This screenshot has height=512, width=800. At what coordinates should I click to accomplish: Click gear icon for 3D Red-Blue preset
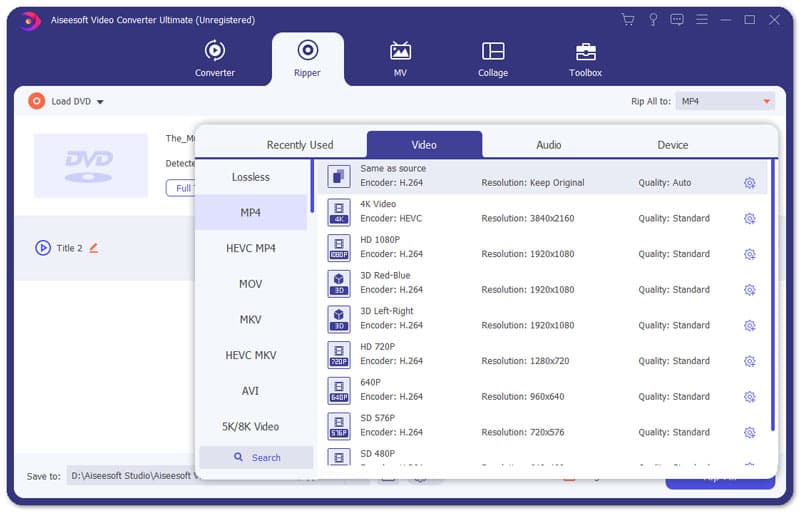[749, 290]
